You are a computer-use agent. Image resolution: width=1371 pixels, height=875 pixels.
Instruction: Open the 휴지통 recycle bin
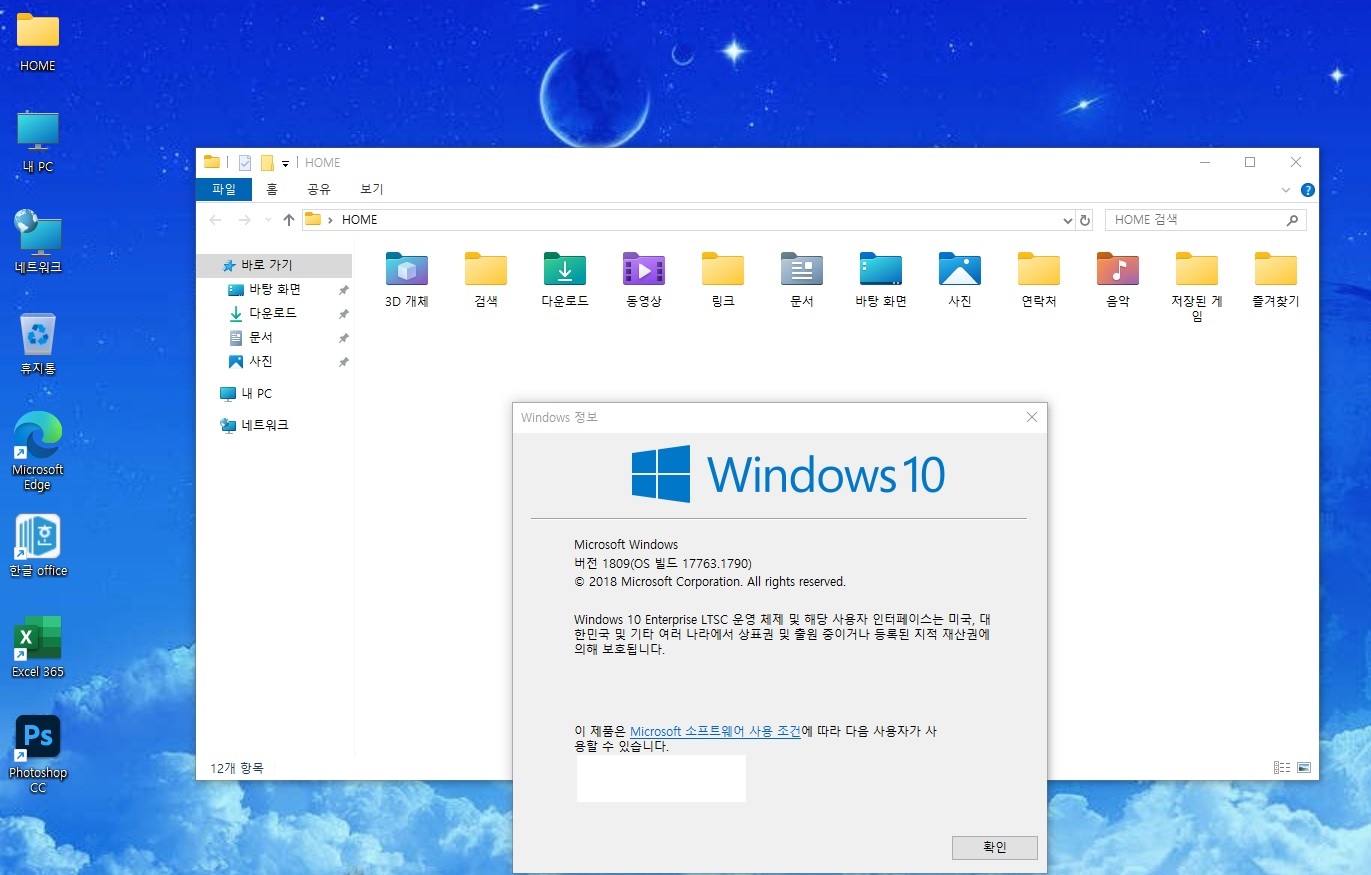coord(38,343)
